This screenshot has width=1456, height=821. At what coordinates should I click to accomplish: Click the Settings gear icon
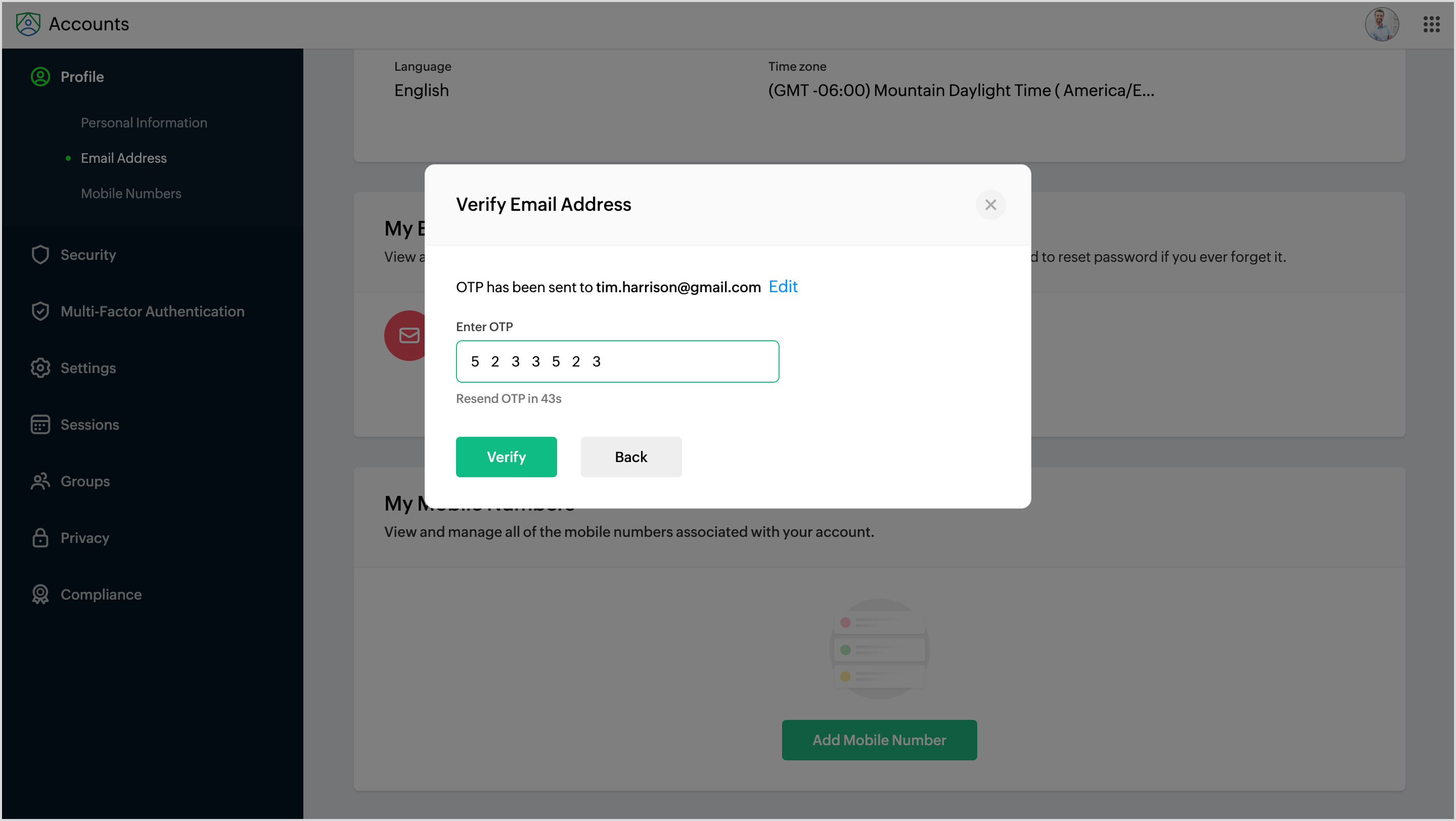pos(40,368)
